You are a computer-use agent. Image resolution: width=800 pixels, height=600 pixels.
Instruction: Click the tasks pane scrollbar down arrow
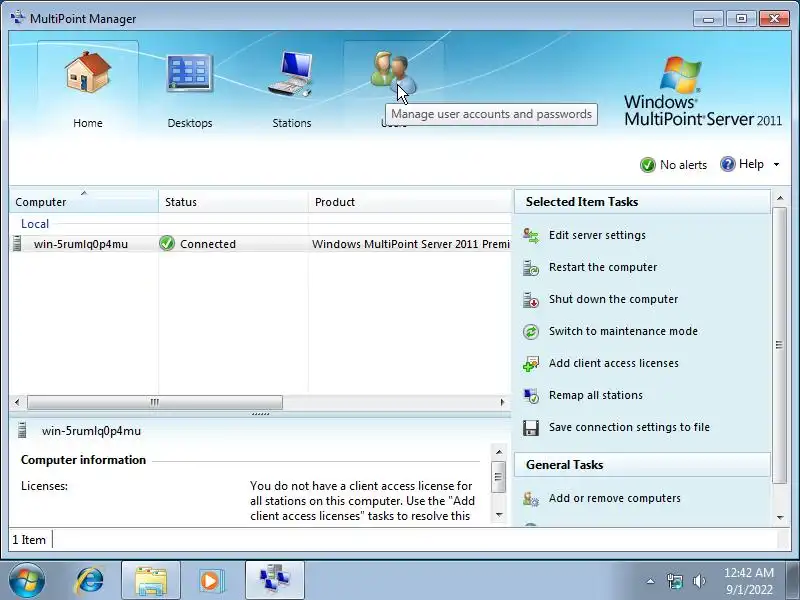780,517
